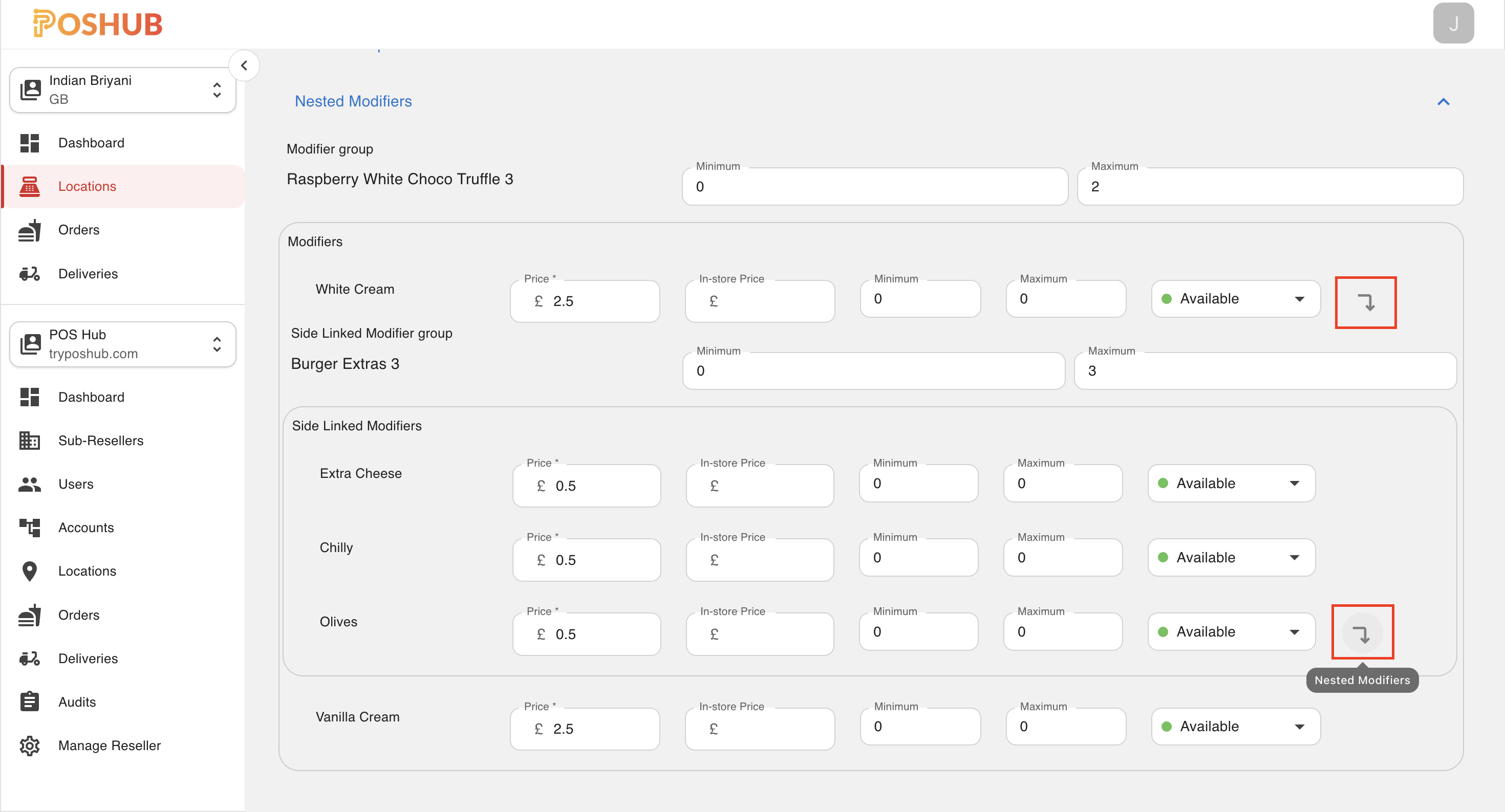Edit Vanilla Cream Maximum field
This screenshot has width=1505, height=812.
(1066, 727)
